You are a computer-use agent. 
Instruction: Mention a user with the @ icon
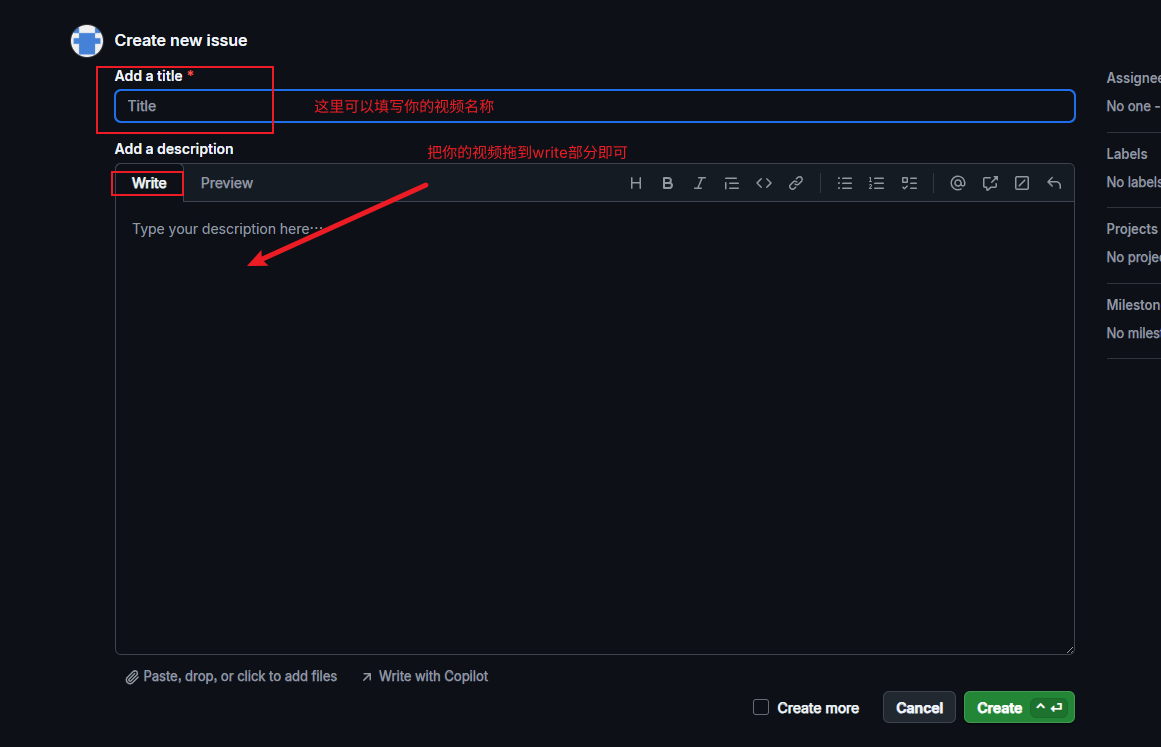(x=957, y=183)
